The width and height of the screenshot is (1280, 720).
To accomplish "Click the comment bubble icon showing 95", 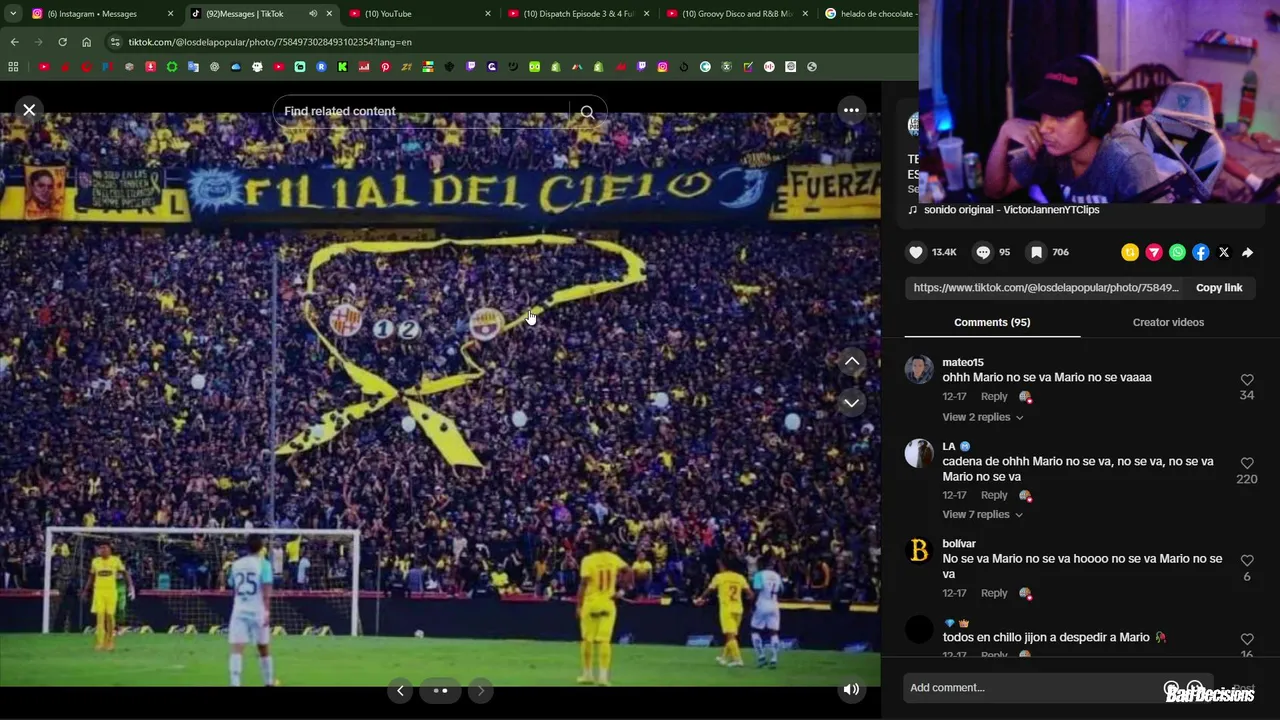I will click(x=983, y=253).
